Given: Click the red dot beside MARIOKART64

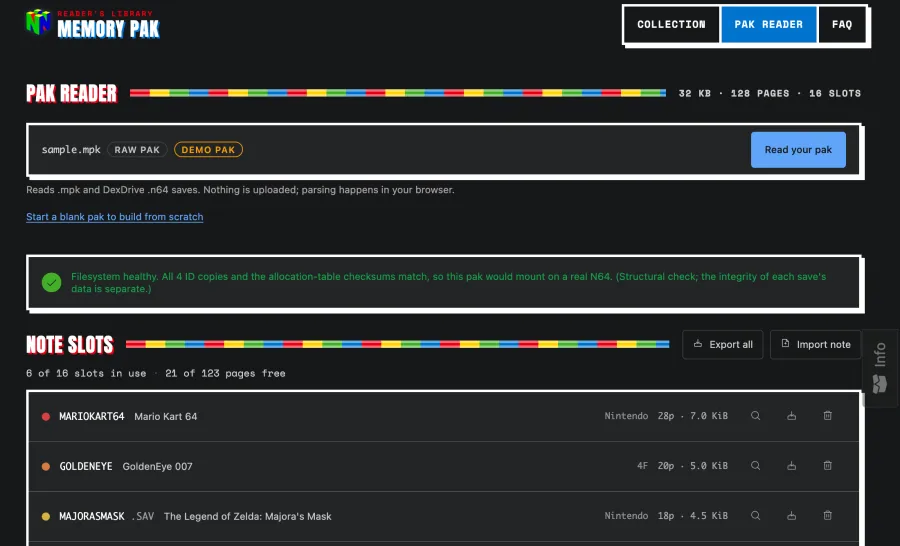Looking at the screenshot, I should coord(46,417).
